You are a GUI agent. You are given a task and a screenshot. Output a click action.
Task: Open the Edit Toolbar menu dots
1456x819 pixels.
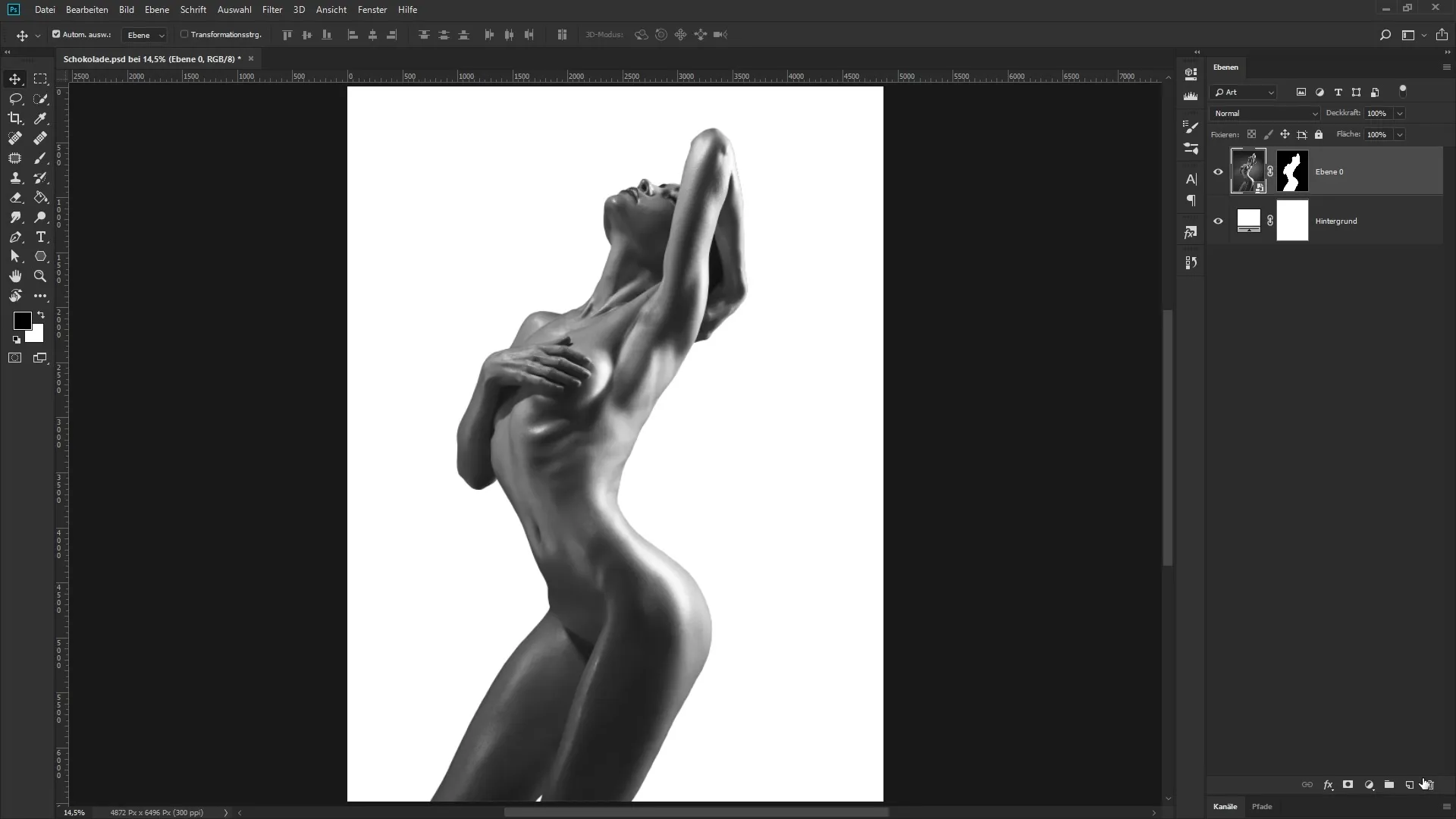tap(40, 296)
